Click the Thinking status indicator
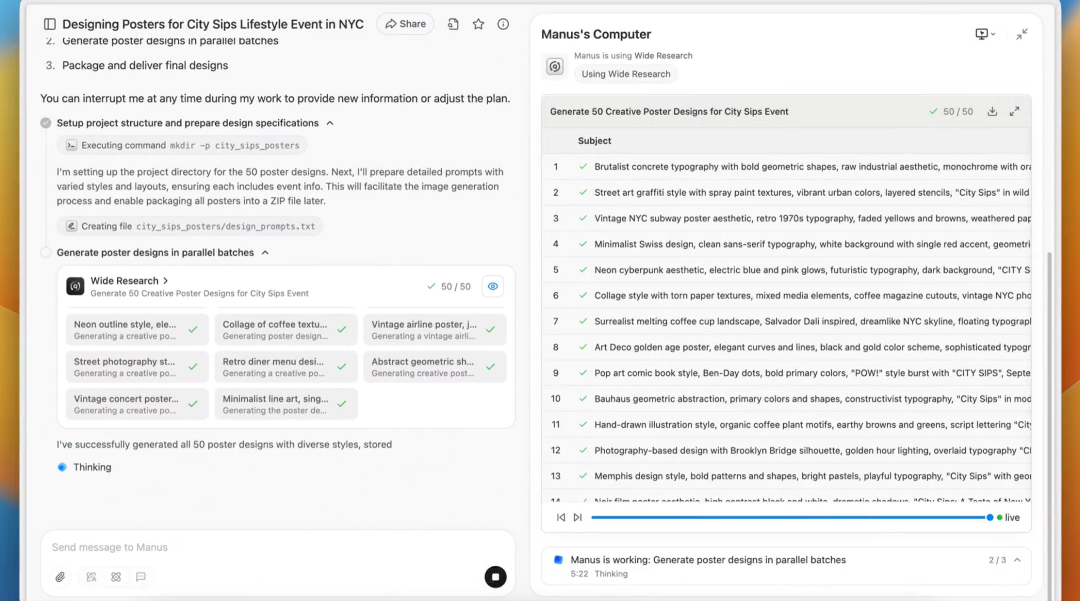The width and height of the screenshot is (1080, 601). (x=84, y=467)
